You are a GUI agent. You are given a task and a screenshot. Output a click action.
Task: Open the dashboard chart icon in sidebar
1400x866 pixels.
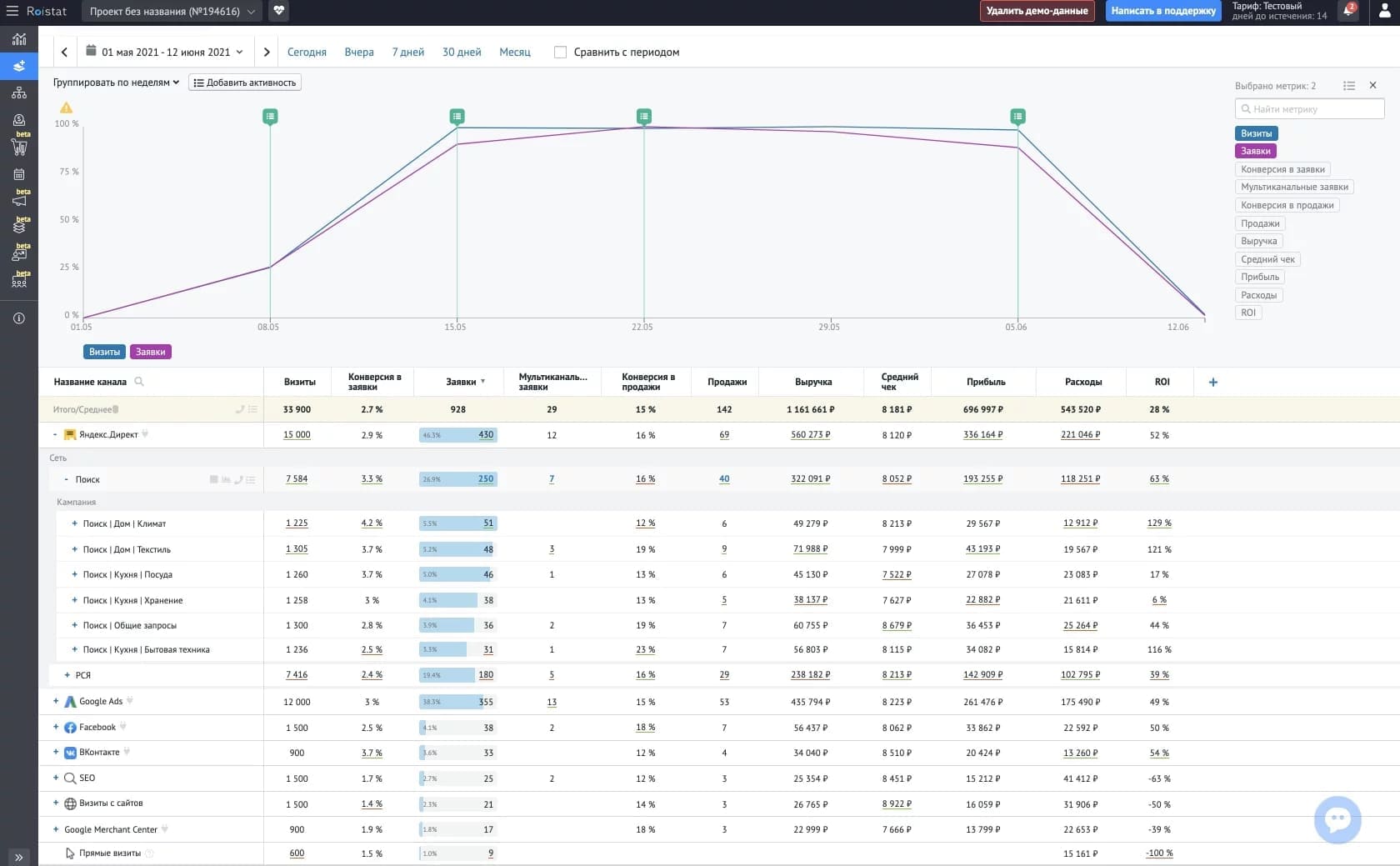point(19,39)
